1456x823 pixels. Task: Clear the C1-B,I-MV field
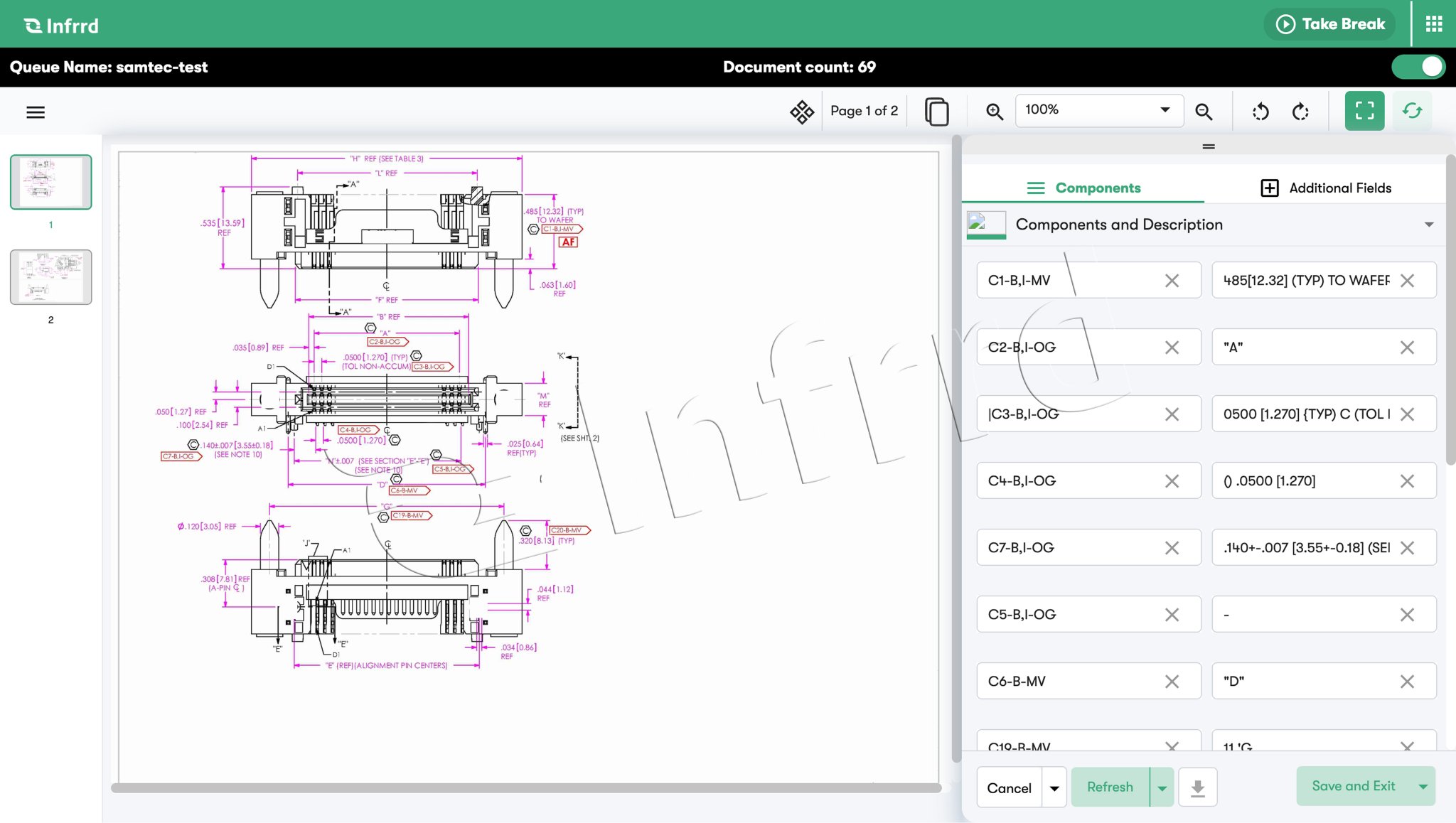point(1172,281)
